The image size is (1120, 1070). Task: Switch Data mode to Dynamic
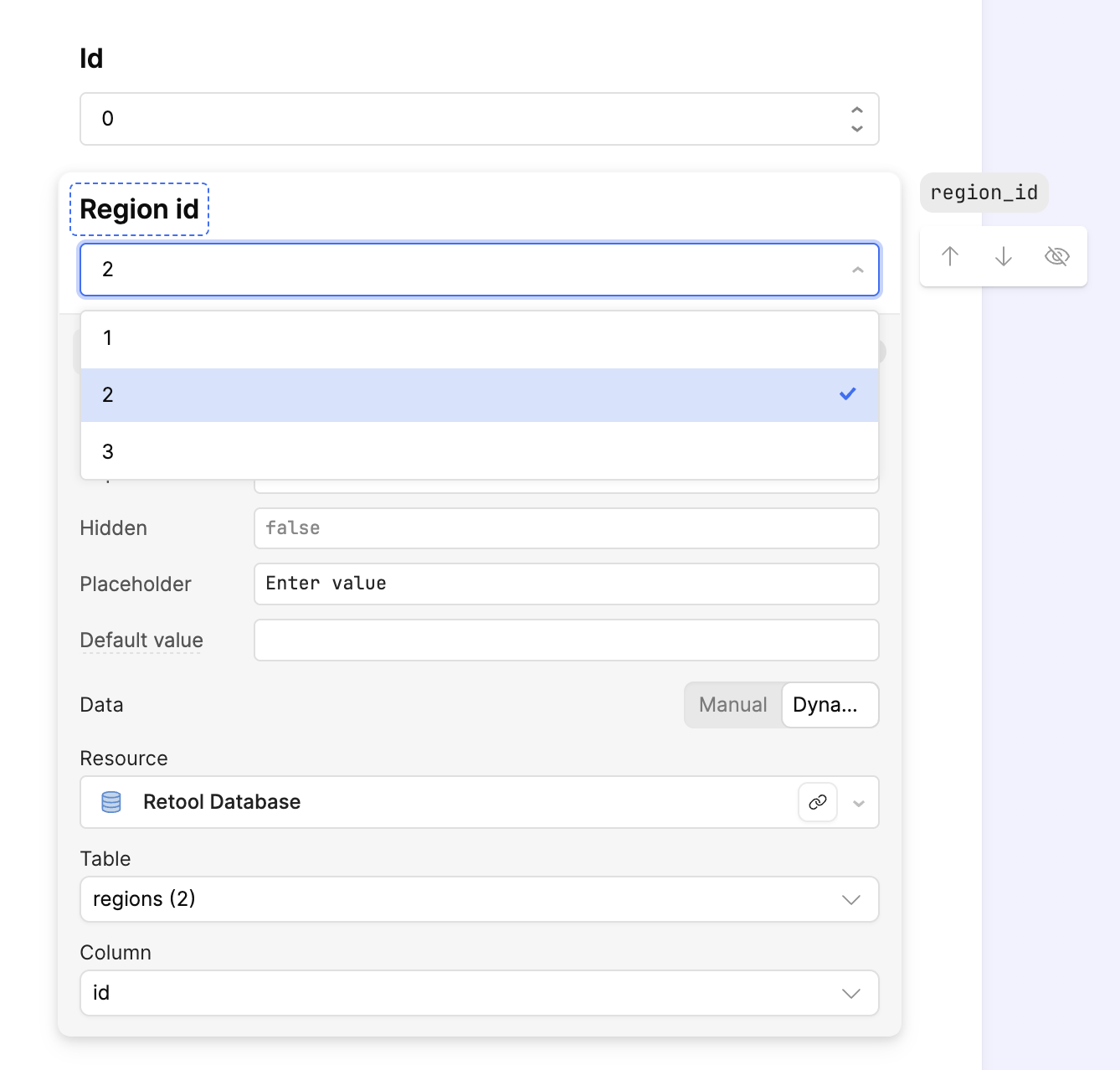coord(830,705)
